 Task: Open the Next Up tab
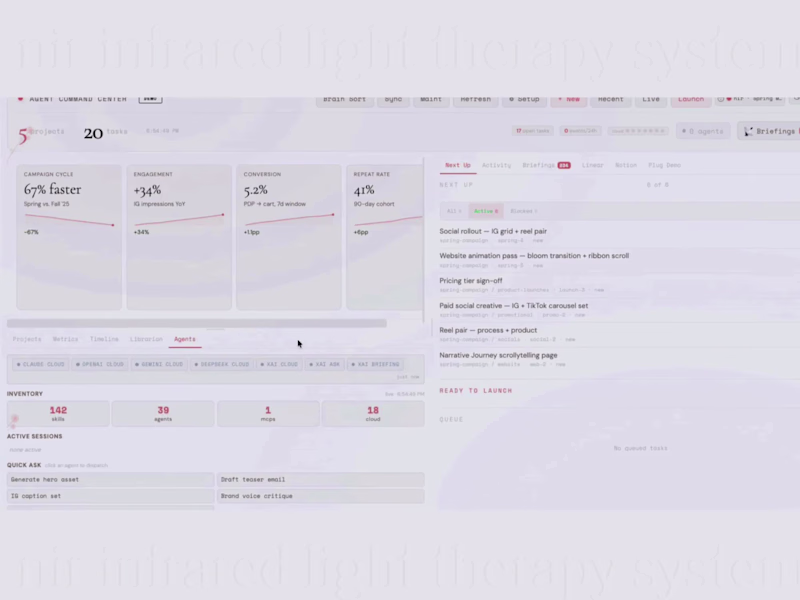(458, 165)
